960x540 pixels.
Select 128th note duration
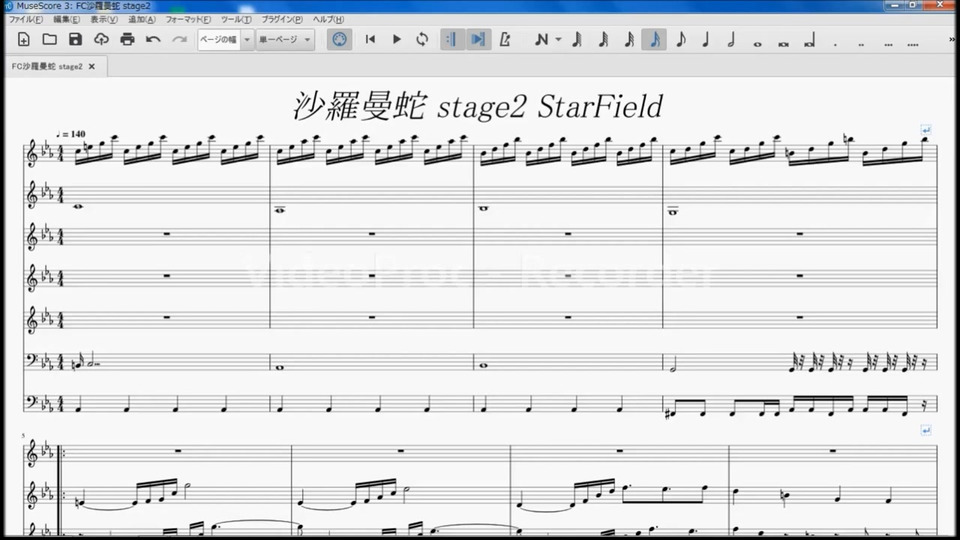point(576,40)
